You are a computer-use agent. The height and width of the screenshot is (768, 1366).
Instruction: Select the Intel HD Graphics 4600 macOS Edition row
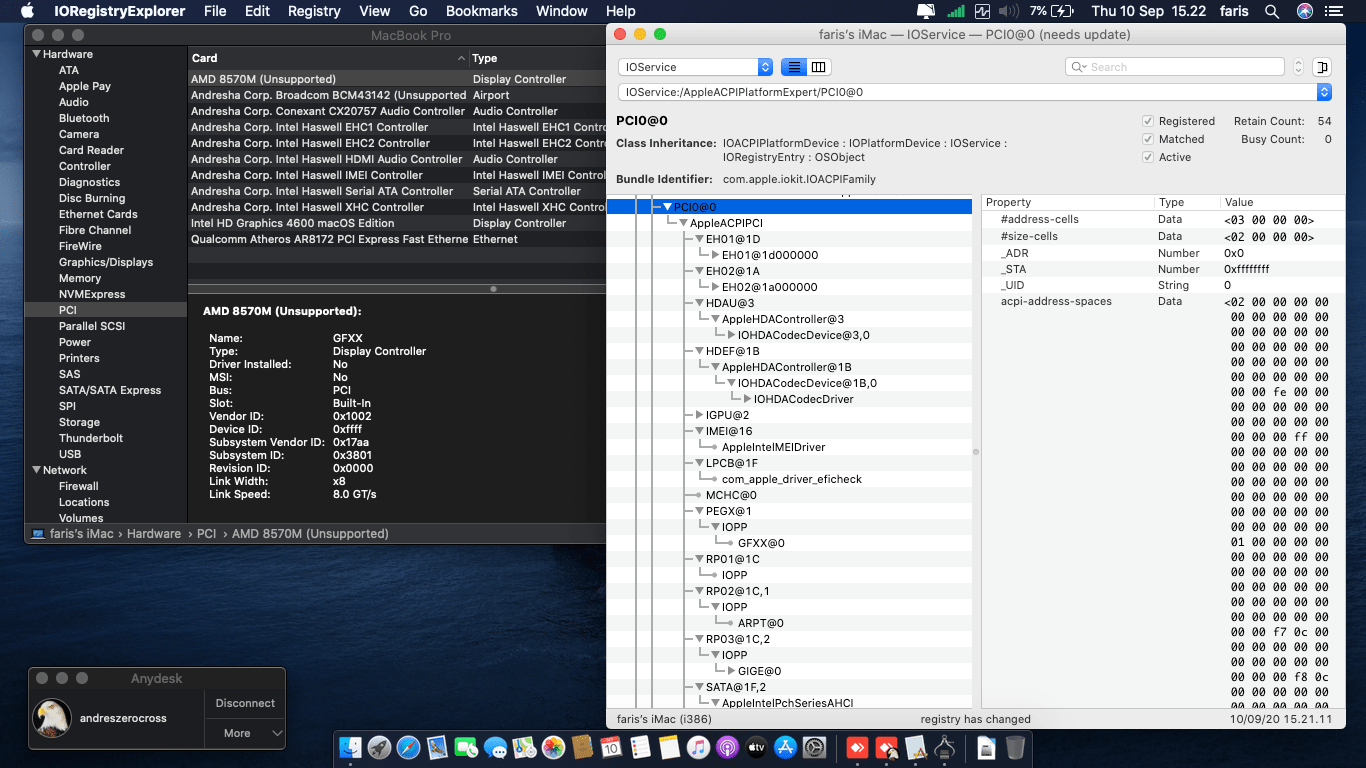click(397, 223)
